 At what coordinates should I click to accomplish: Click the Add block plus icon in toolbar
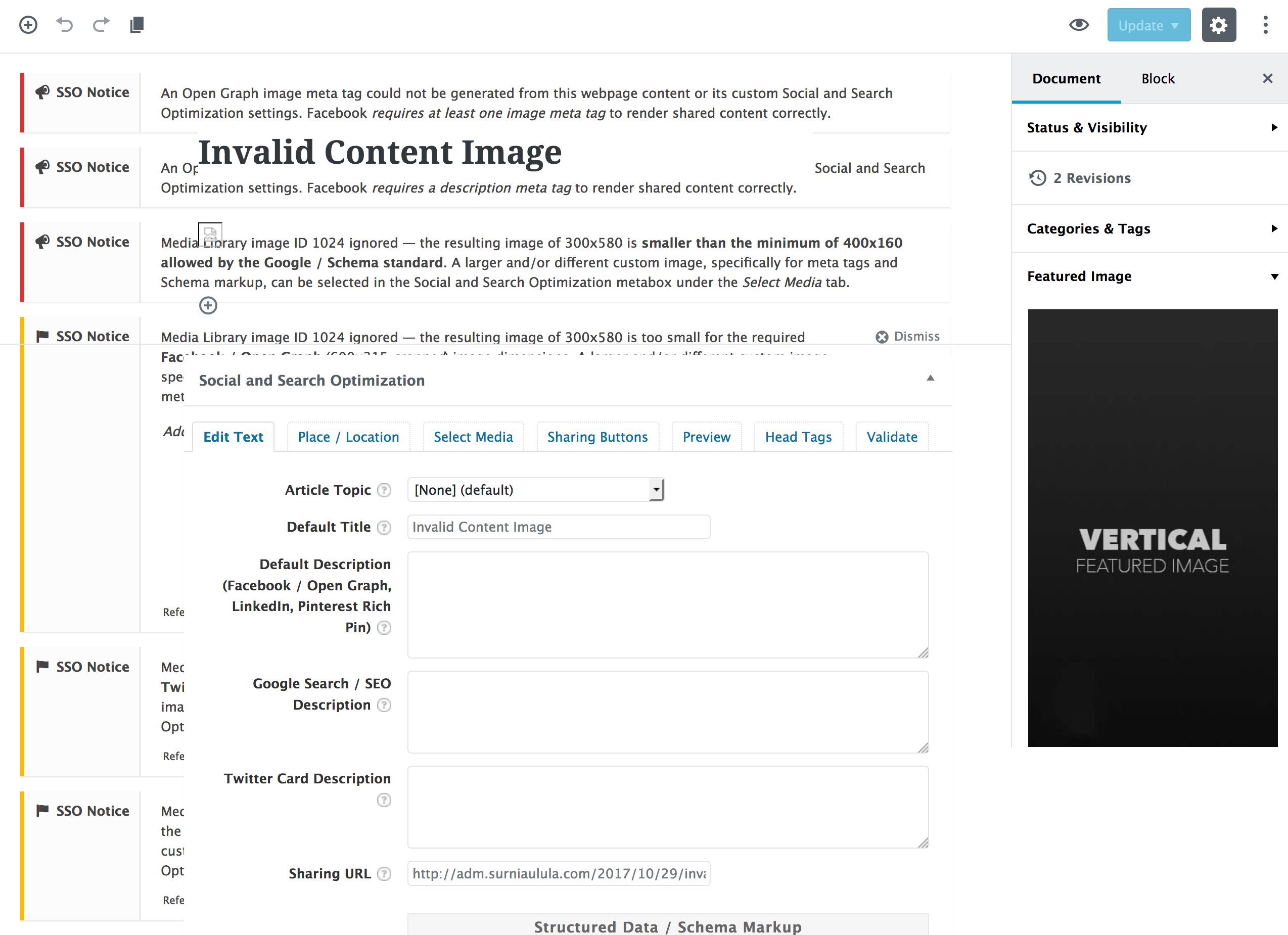click(28, 25)
